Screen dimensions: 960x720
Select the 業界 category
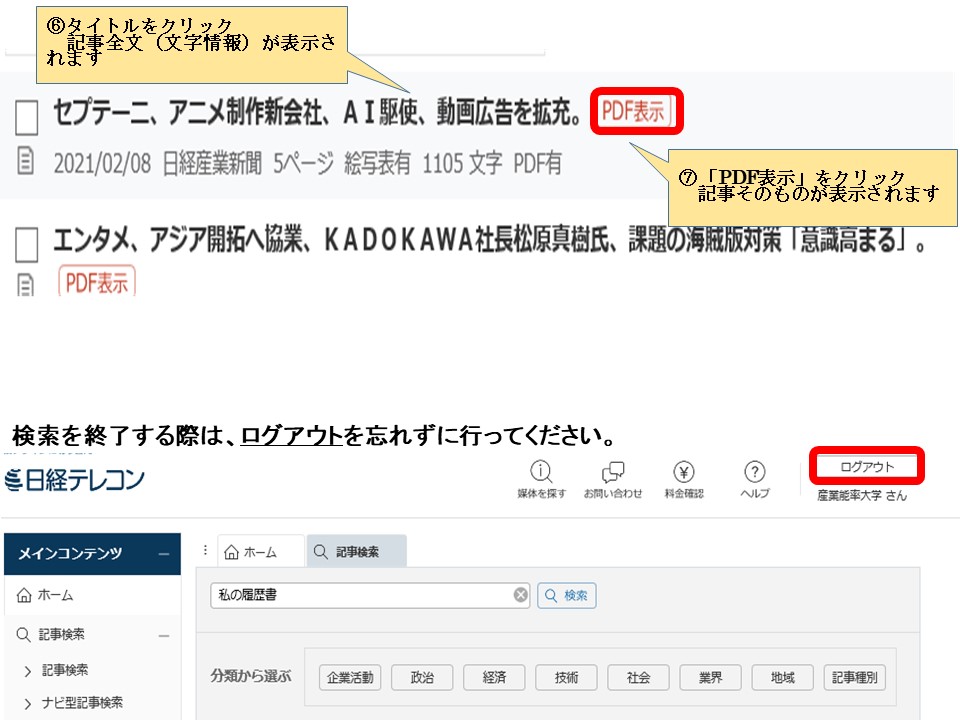point(710,677)
